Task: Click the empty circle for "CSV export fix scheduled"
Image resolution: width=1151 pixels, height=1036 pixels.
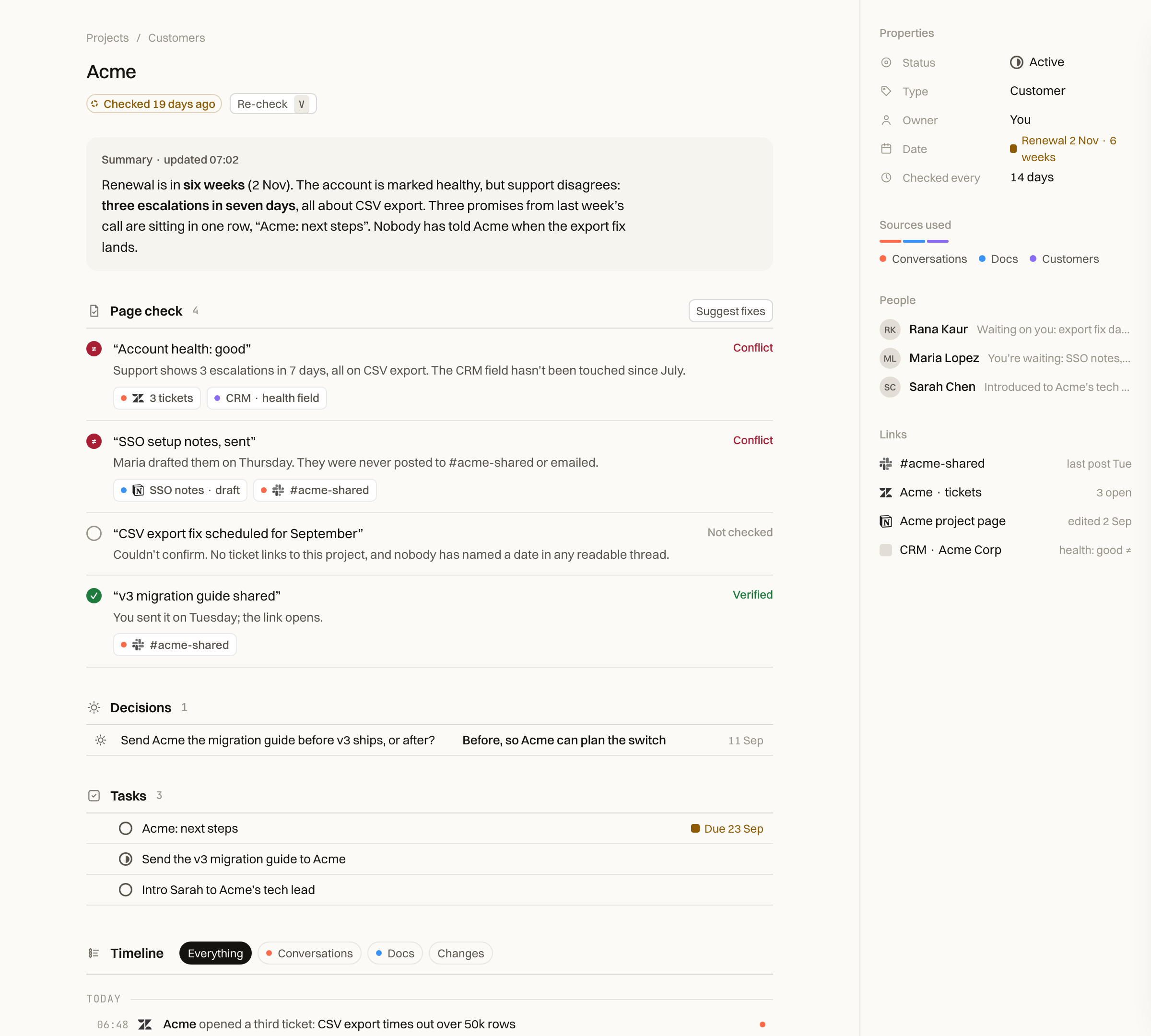Action: coord(94,533)
